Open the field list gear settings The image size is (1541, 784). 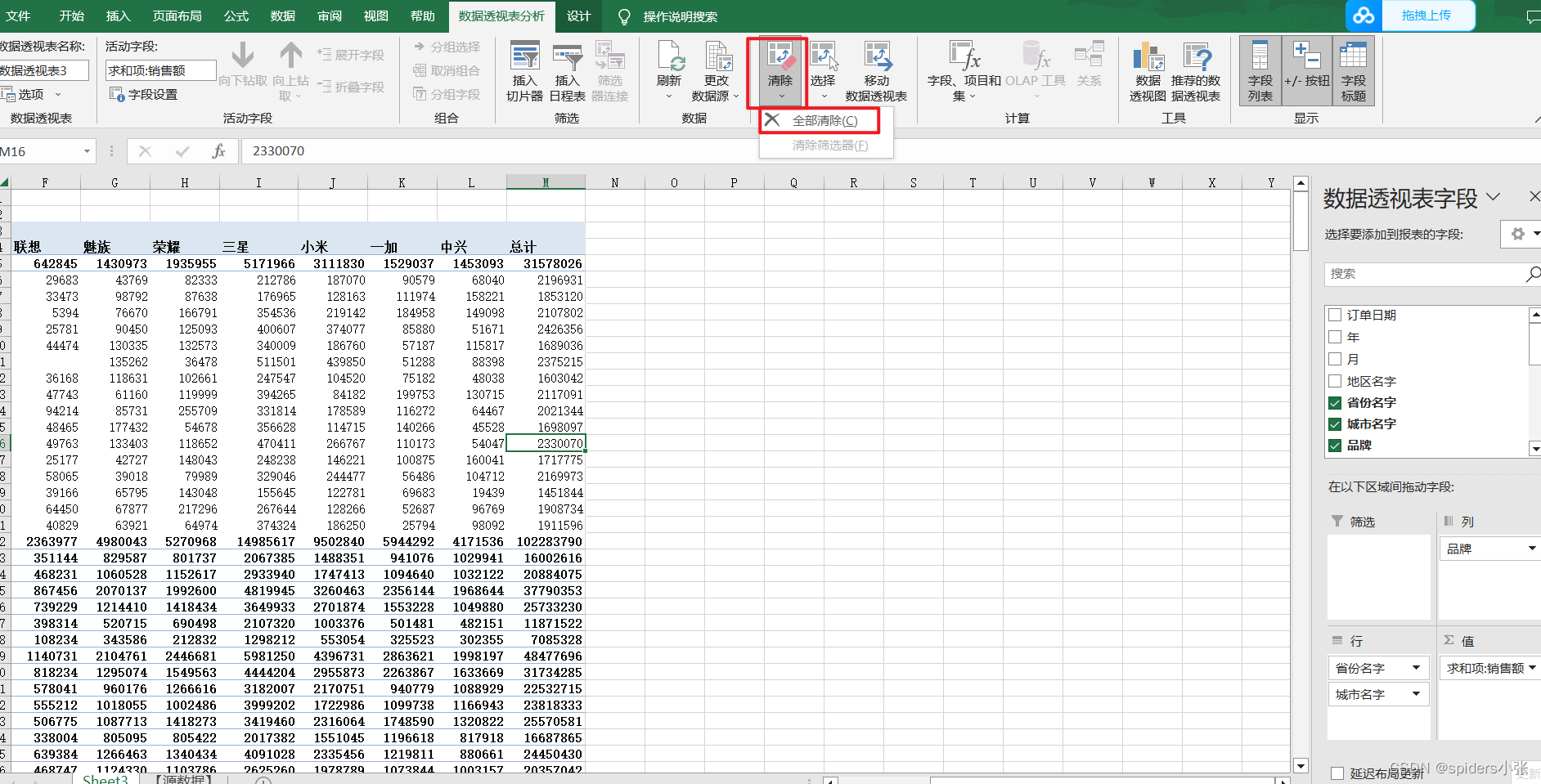(1518, 234)
